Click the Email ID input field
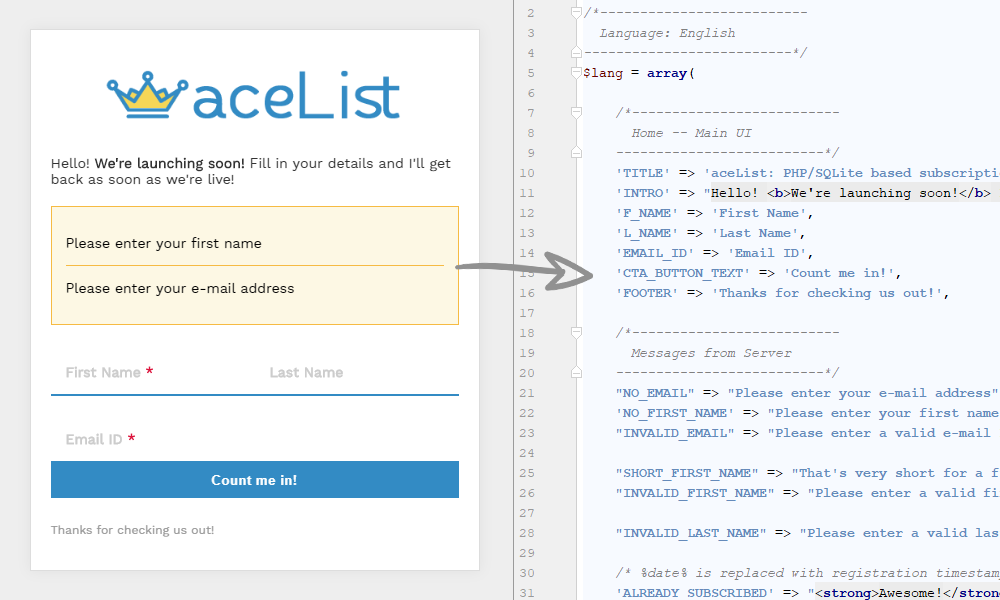Image resolution: width=1000 pixels, height=600 pixels. [254, 439]
